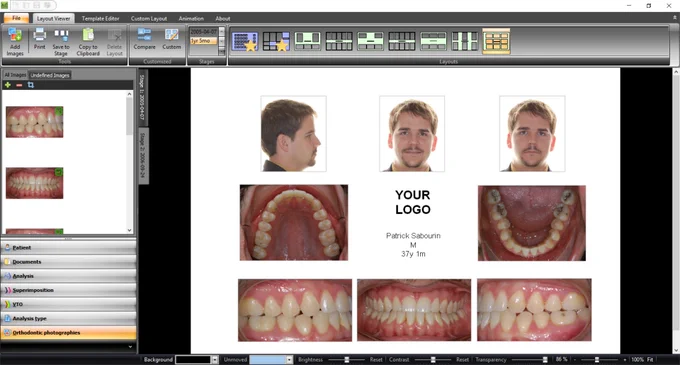Copy the layout to Clipboard

[x=88, y=42]
